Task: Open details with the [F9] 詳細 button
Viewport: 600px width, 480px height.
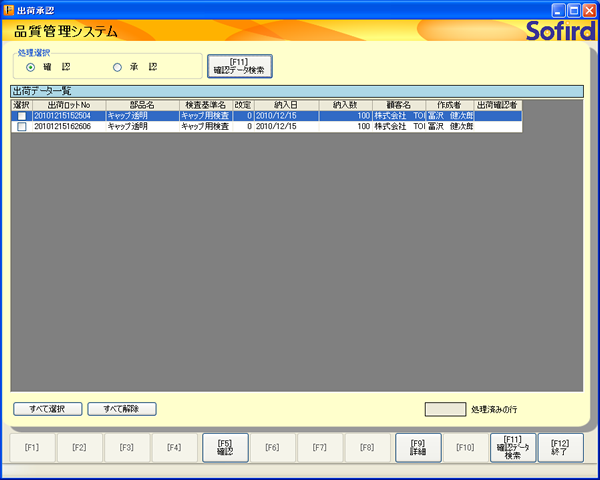Action: pyautogui.click(x=418, y=447)
